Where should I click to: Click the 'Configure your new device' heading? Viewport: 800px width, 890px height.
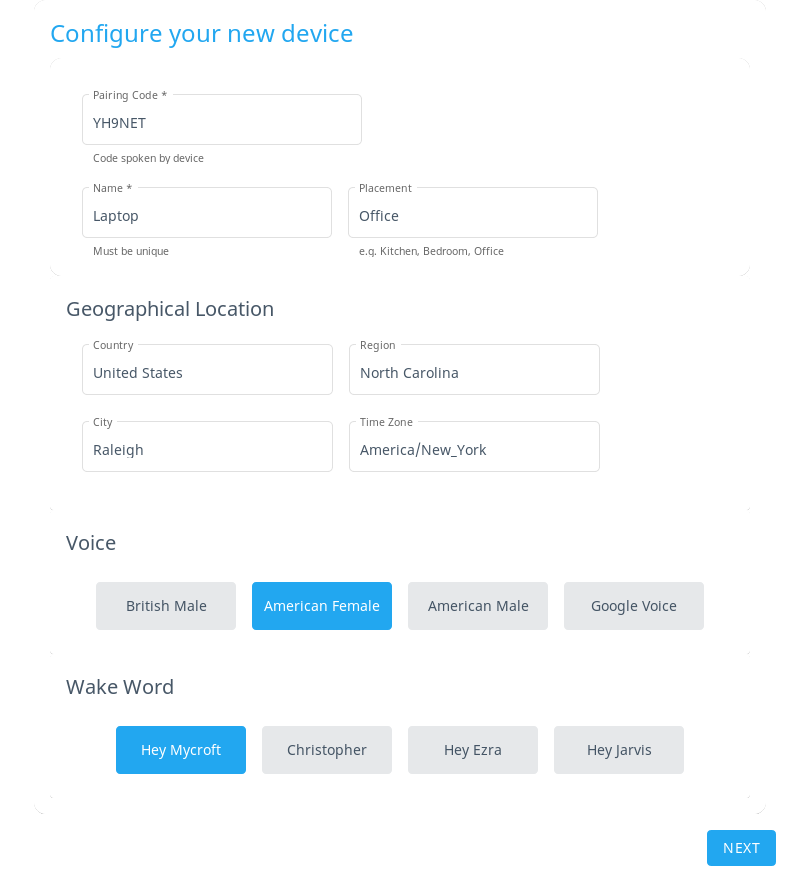202,33
